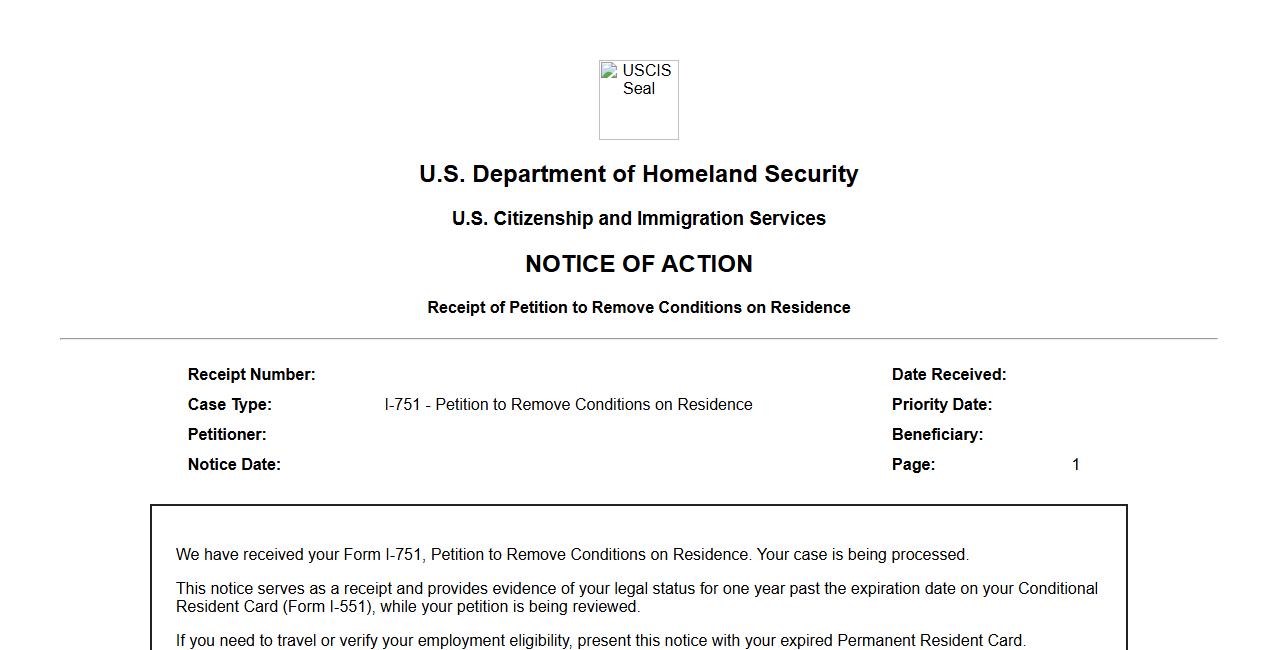Click the Petitioner label
This screenshot has width=1278, height=650.
coord(227,434)
